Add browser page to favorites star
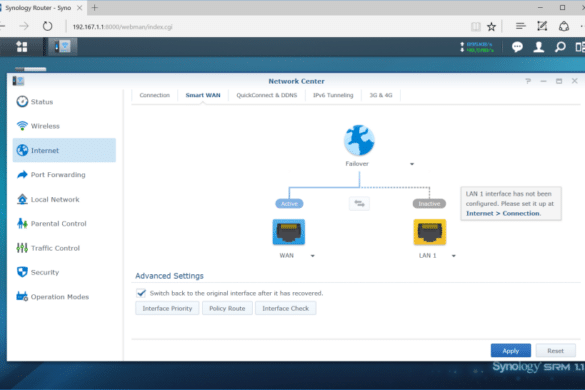This screenshot has height=390, width=585. click(491, 26)
